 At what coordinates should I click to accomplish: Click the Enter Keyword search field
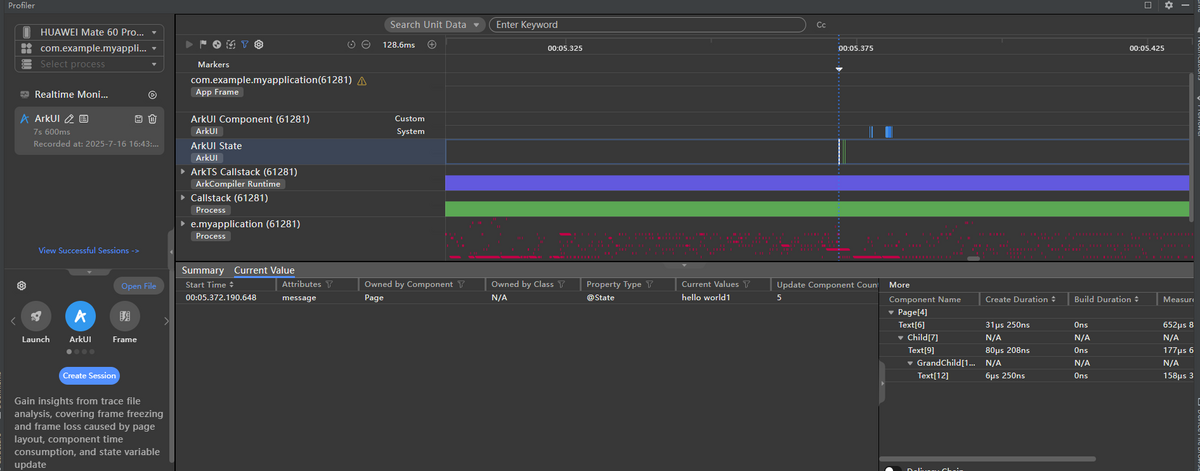[x=648, y=24]
